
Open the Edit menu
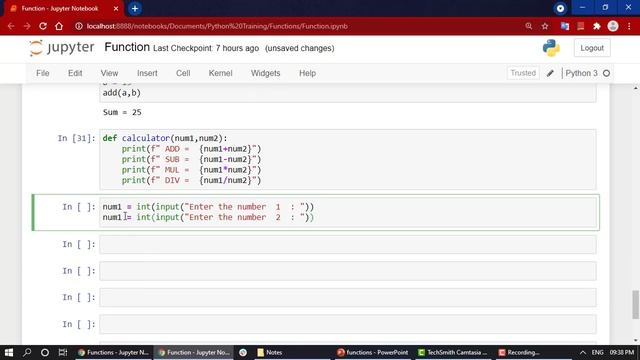coord(75,73)
